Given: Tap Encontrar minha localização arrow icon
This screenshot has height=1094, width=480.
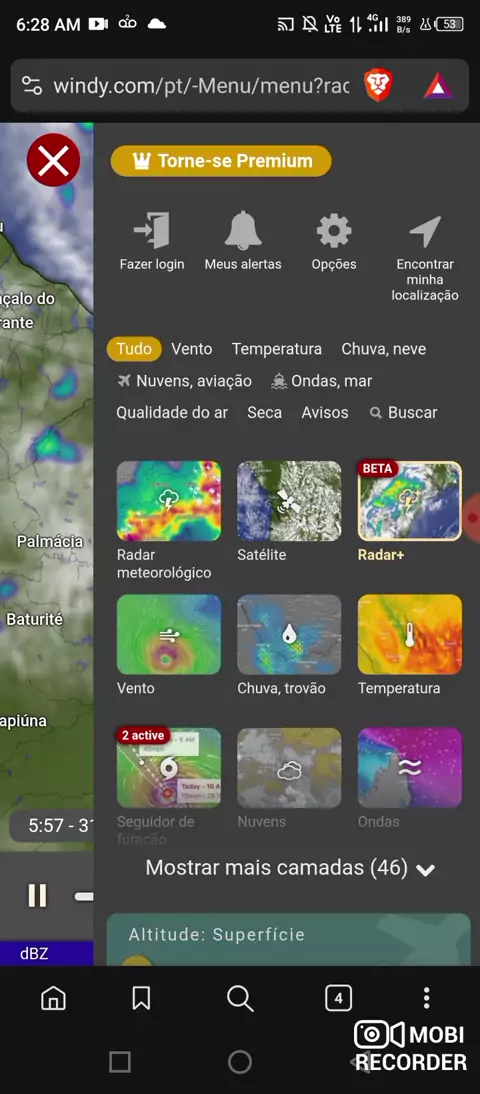Looking at the screenshot, I should pyautogui.click(x=424, y=232).
